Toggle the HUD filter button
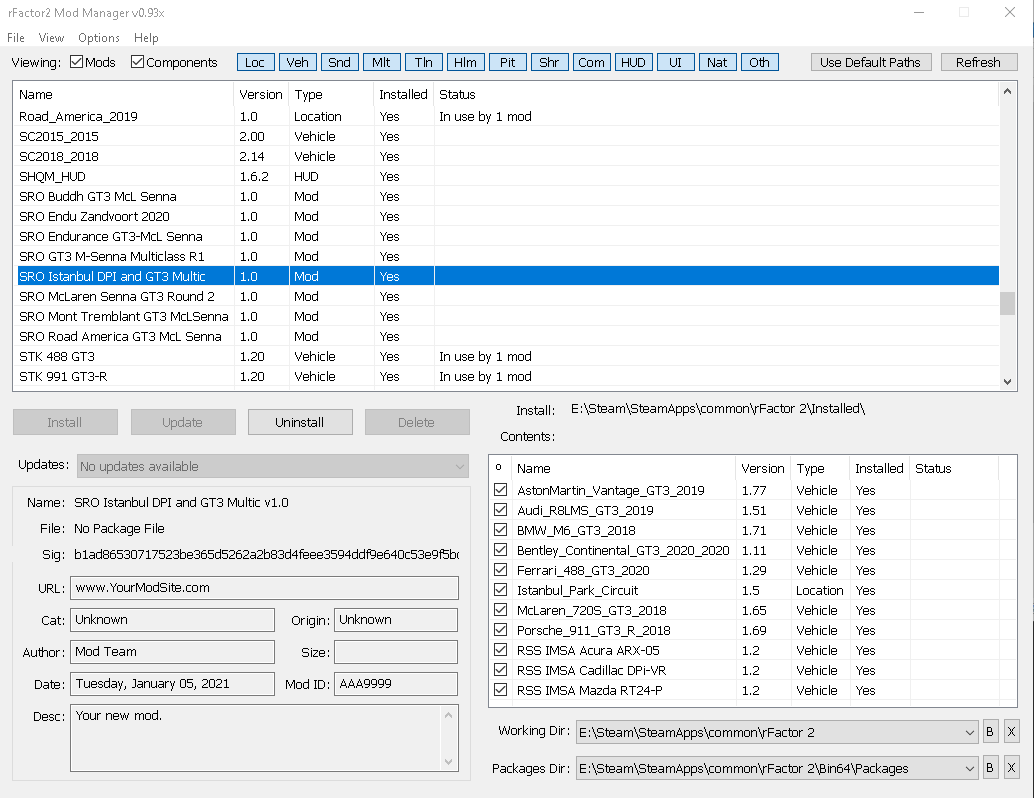The height and width of the screenshot is (798, 1034). click(x=633, y=62)
